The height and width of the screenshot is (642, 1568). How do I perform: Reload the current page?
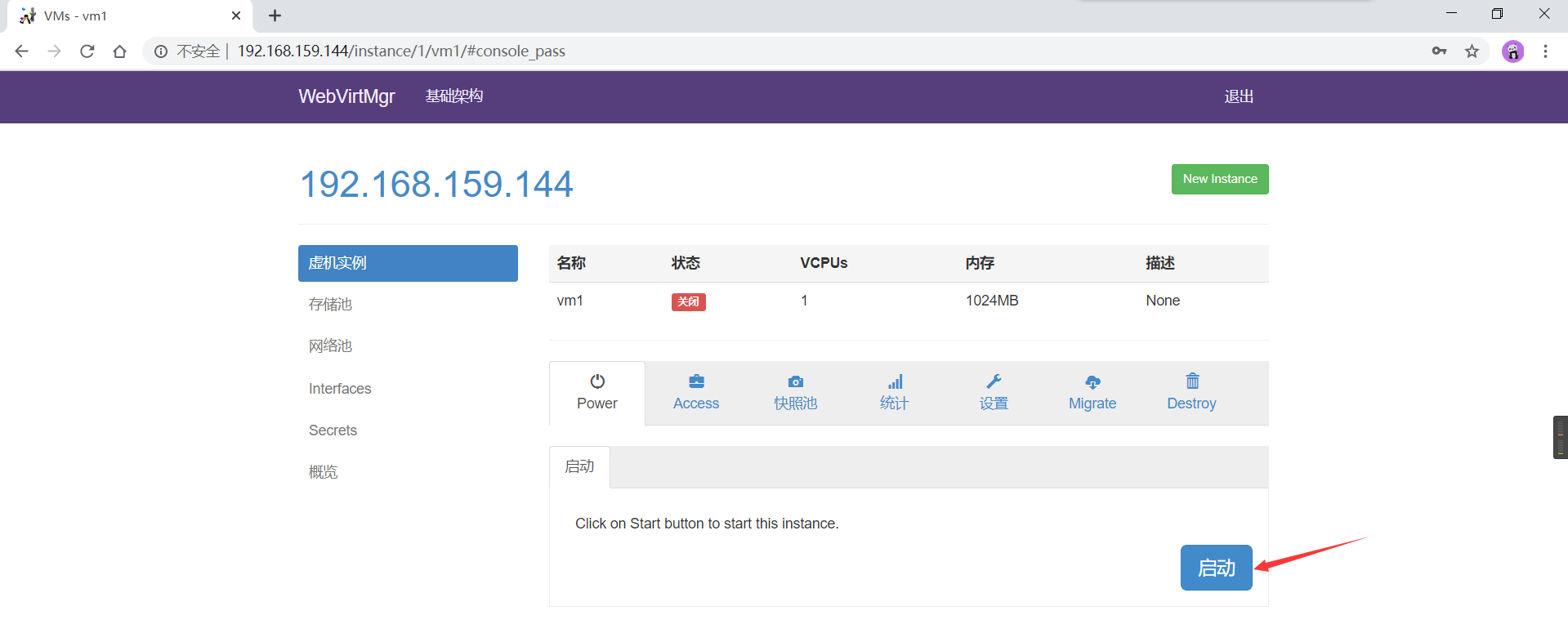87,51
